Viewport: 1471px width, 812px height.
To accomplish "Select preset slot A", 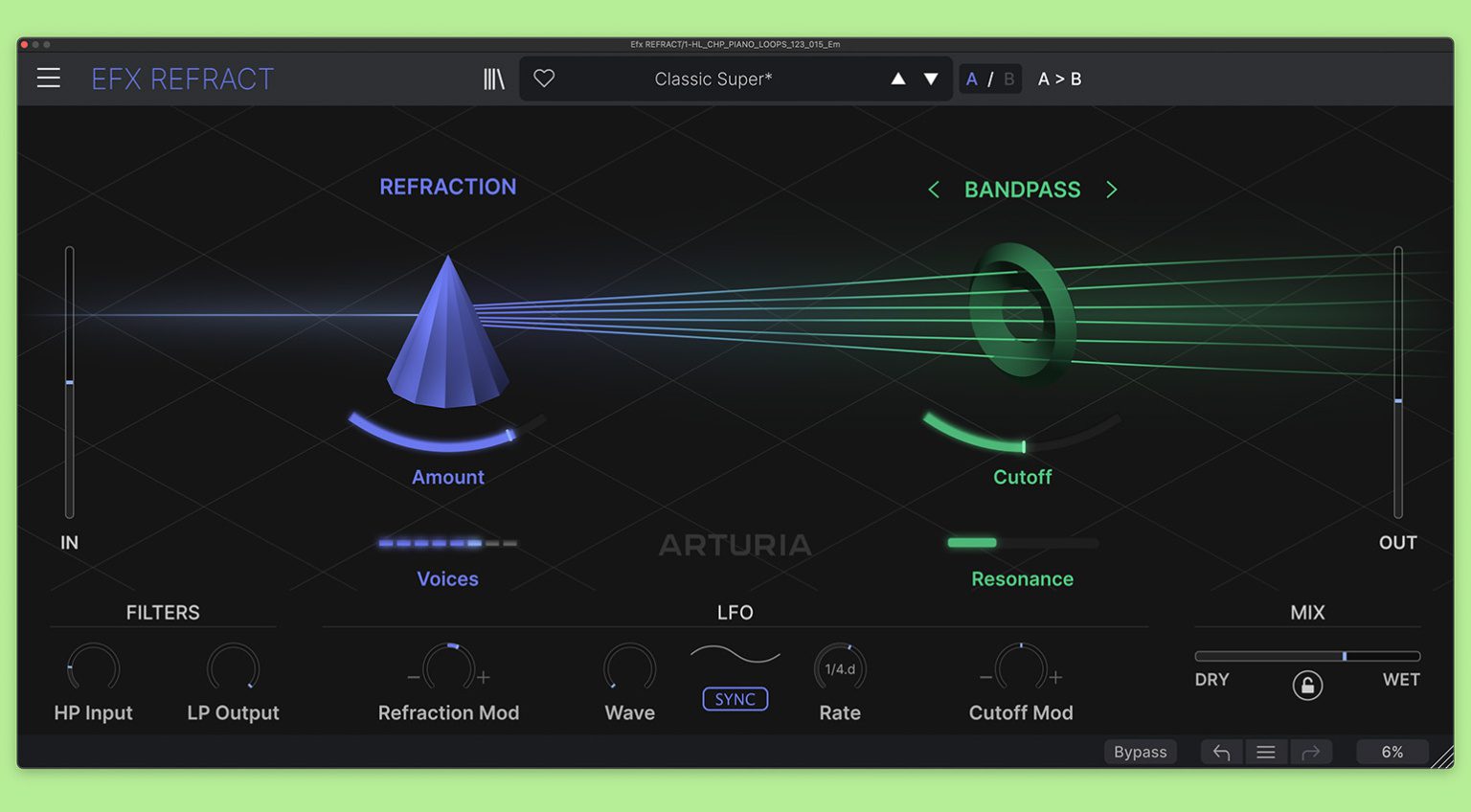I will coord(971,79).
